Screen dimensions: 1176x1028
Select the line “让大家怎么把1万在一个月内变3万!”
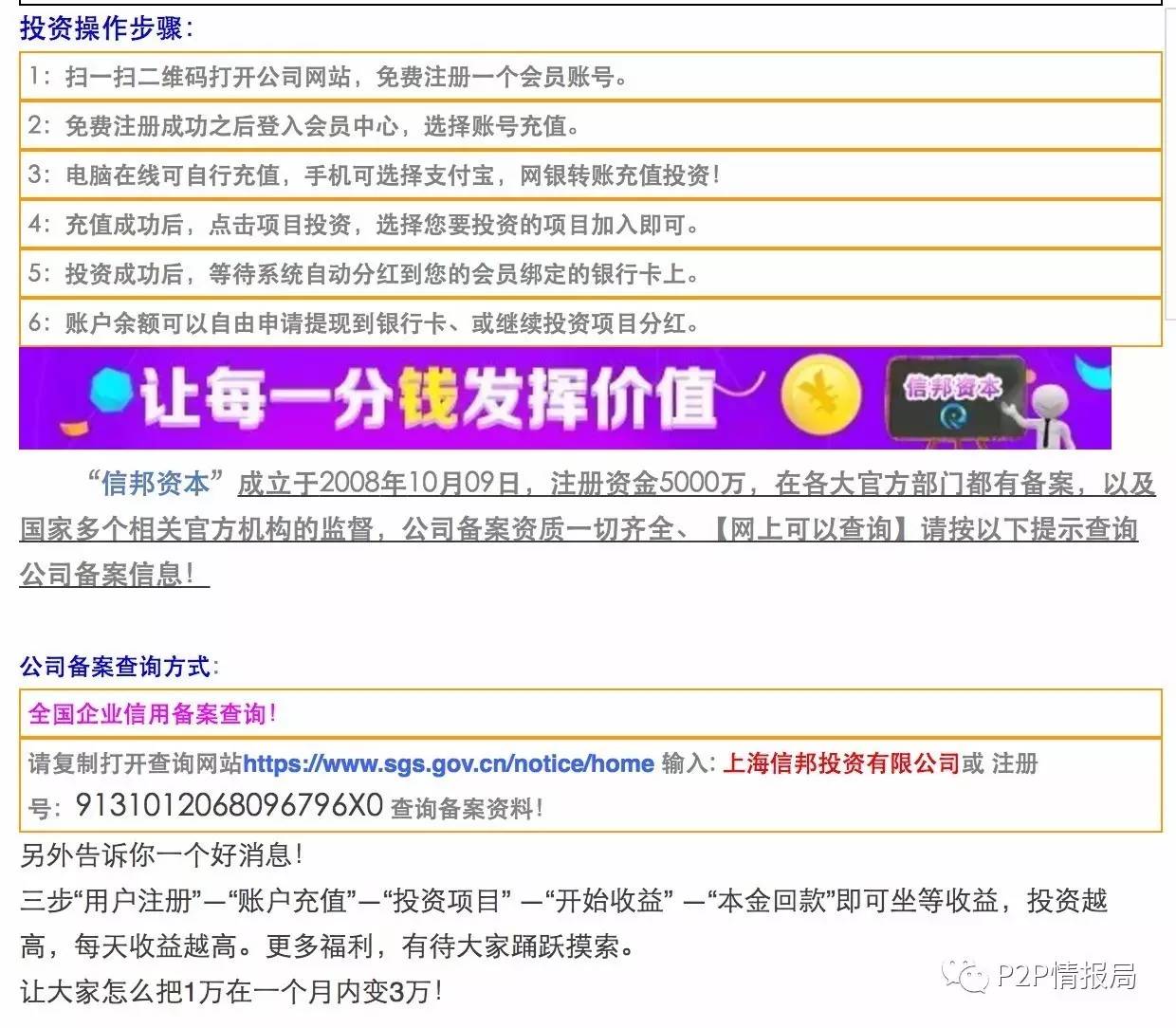pyautogui.click(x=232, y=992)
